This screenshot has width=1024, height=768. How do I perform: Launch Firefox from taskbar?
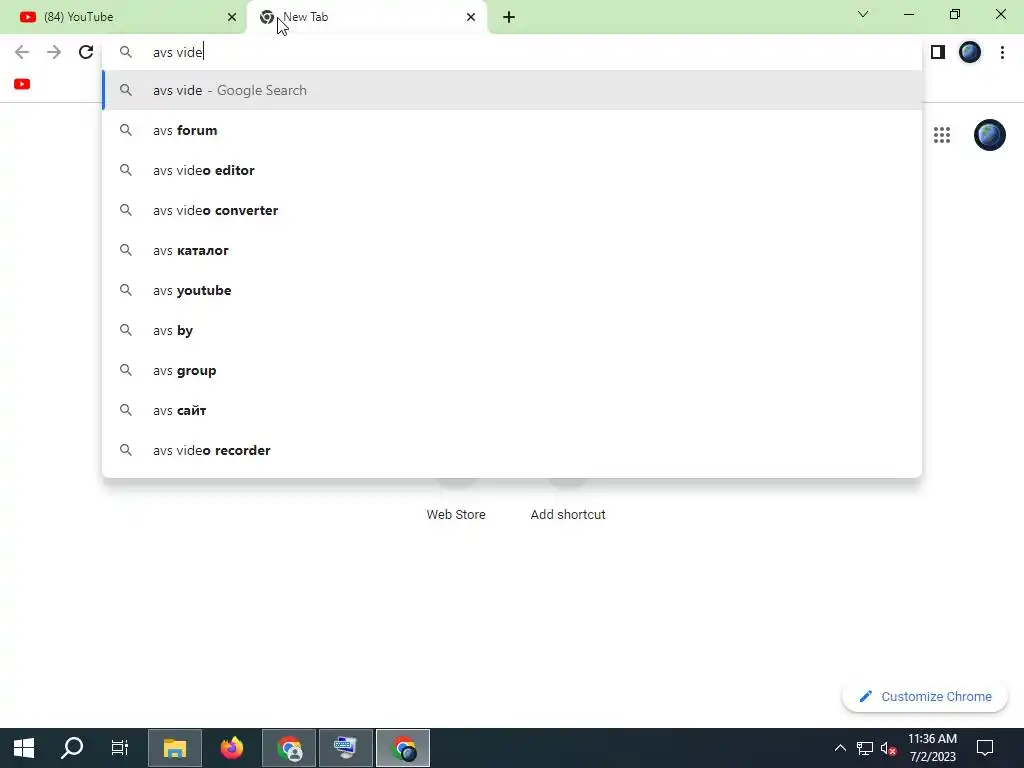(x=232, y=748)
